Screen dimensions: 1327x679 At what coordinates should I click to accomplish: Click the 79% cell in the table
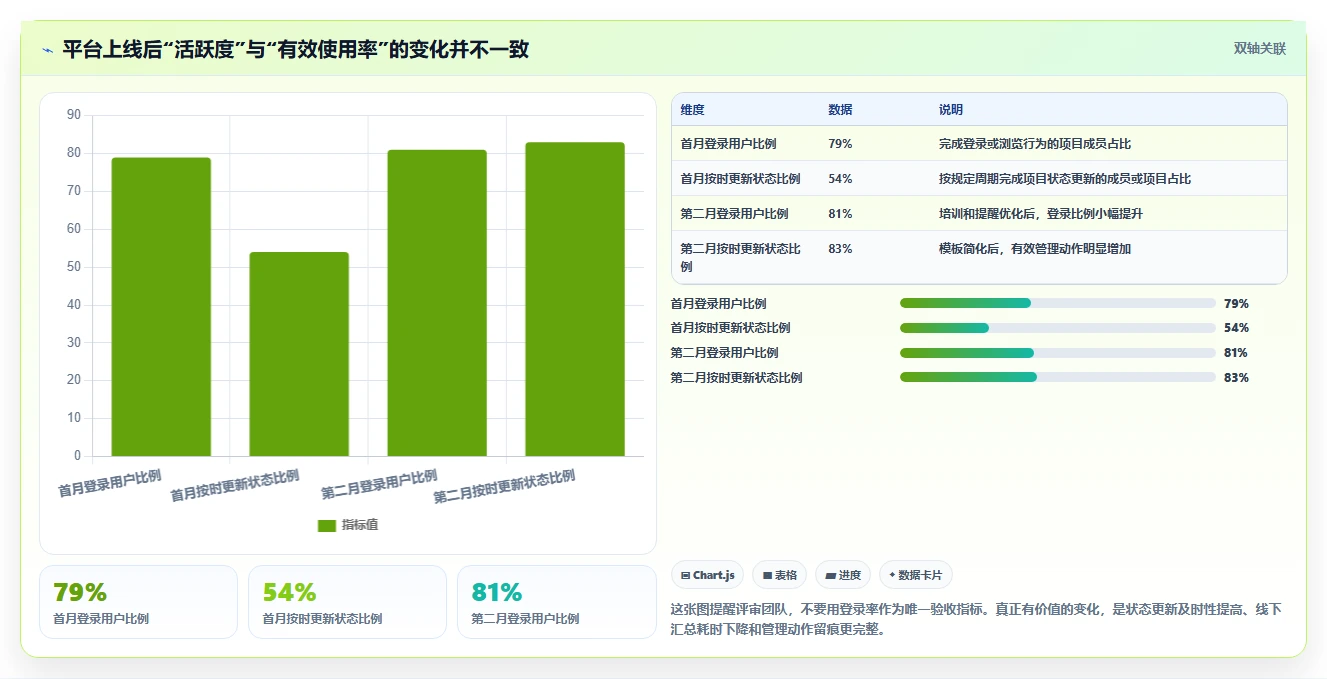(x=840, y=144)
